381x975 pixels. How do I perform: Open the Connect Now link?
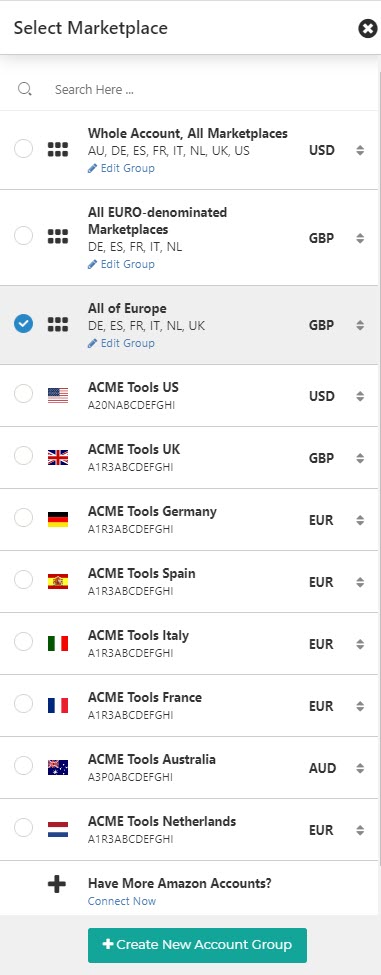[x=122, y=901]
